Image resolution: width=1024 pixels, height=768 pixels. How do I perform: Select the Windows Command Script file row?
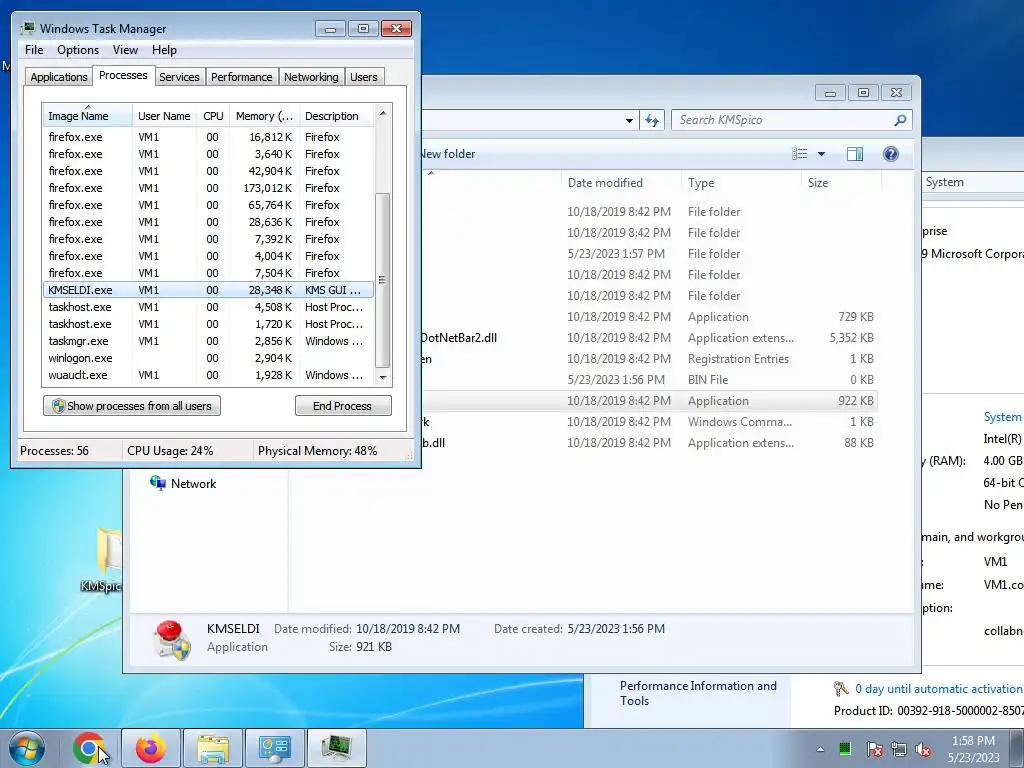[649, 422]
